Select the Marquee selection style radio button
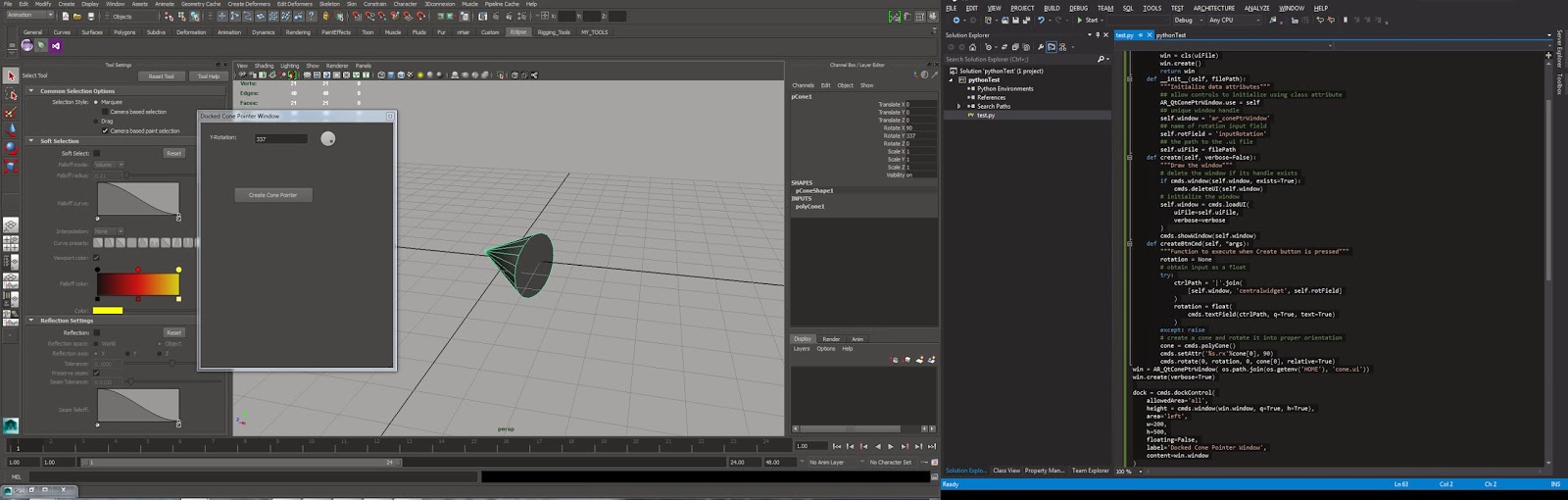1568x500 pixels. pos(96,102)
